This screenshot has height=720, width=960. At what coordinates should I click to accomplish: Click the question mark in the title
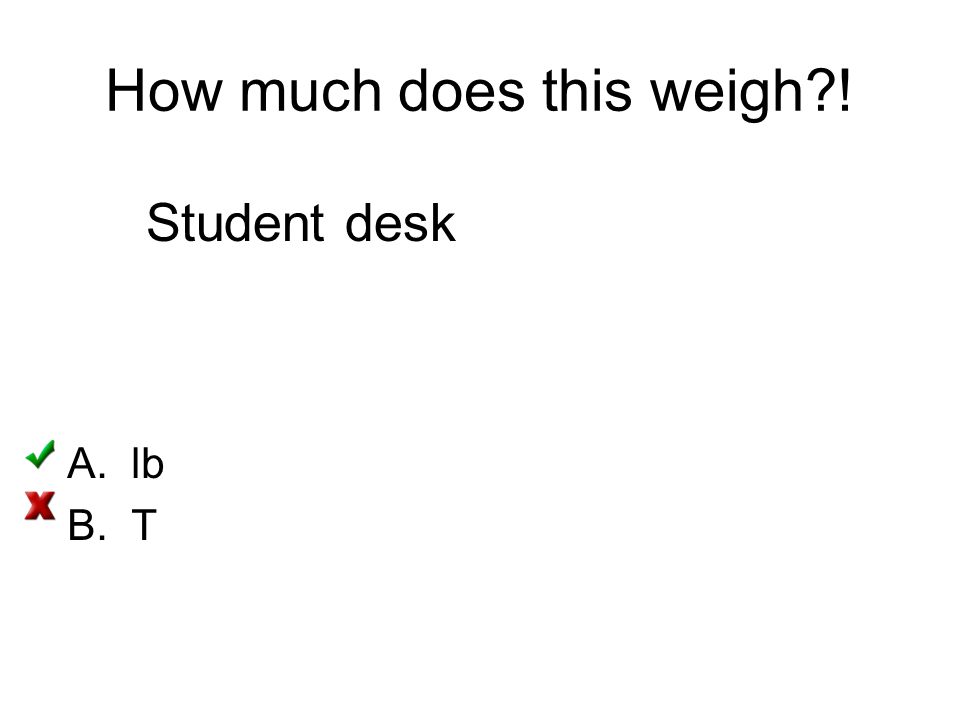pos(818,89)
